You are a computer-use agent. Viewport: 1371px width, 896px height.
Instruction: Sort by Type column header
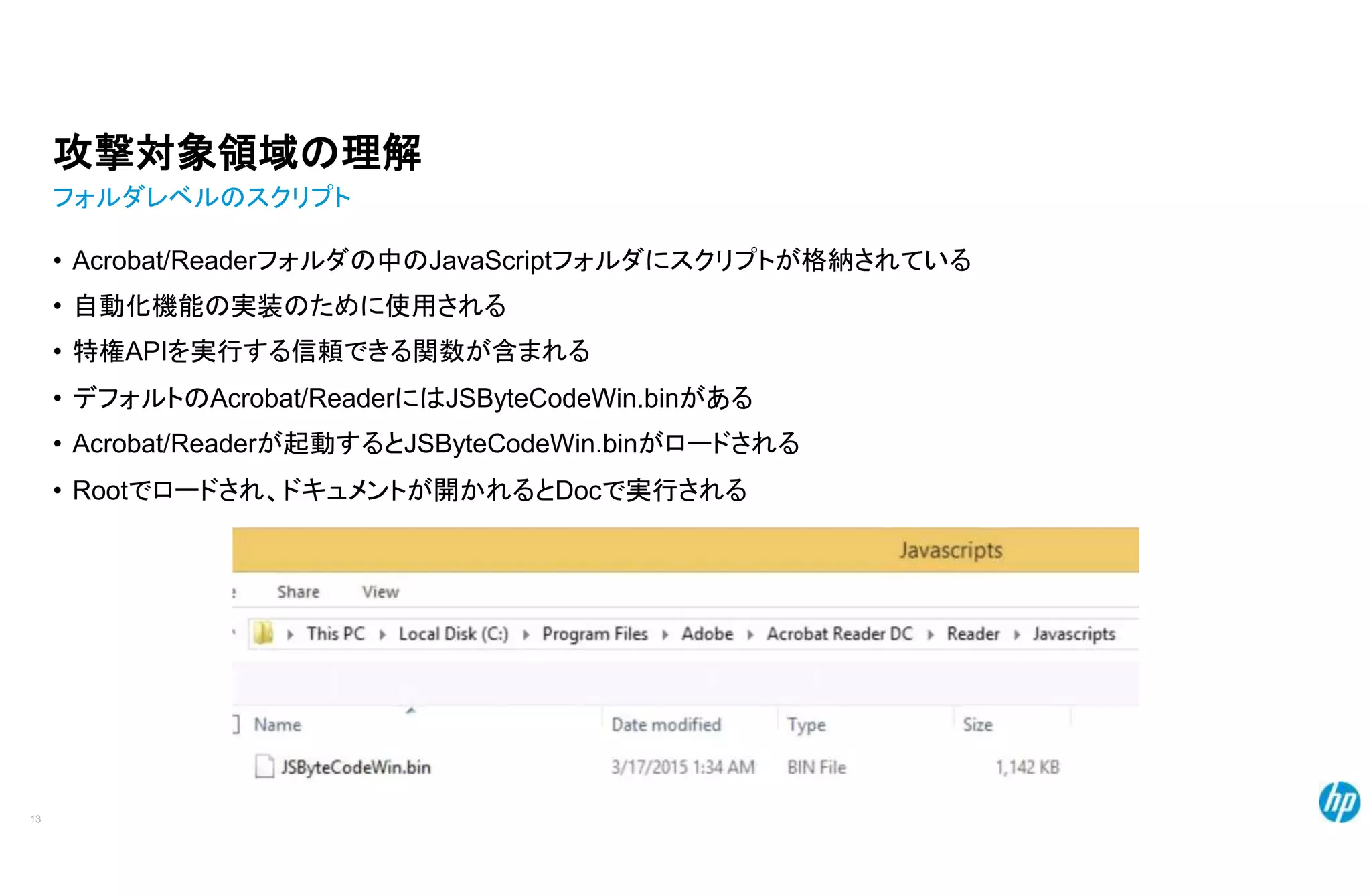tap(806, 725)
